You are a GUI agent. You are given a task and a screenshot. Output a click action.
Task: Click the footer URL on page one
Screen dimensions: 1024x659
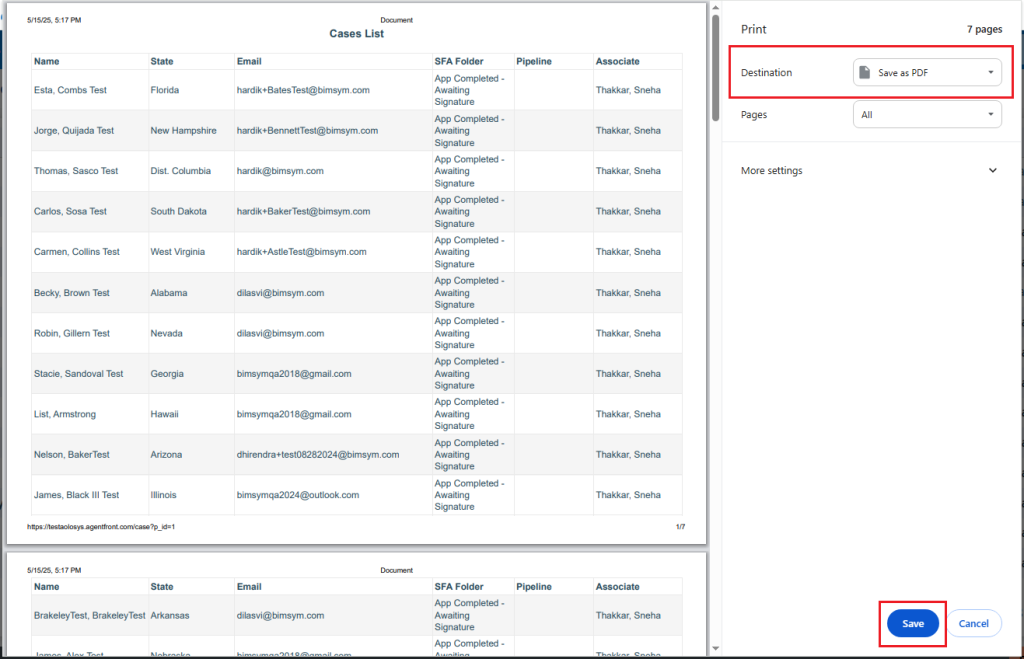(102, 526)
